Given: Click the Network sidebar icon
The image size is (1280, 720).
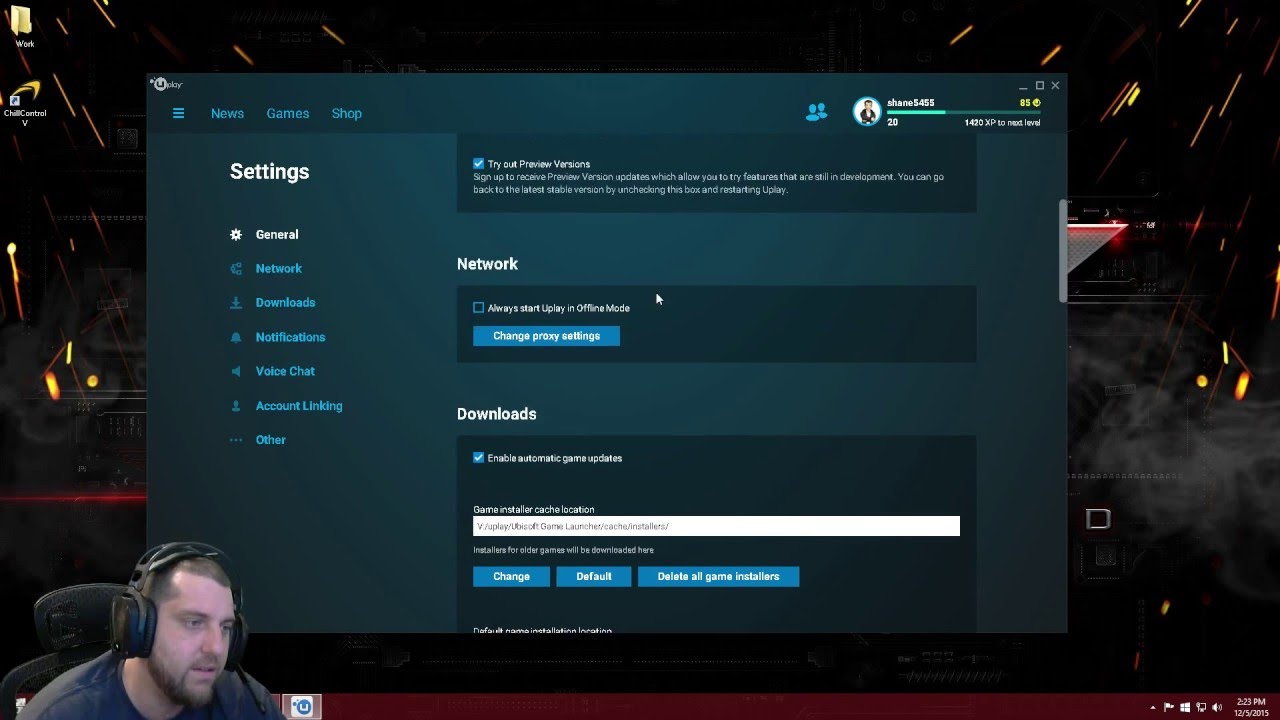Looking at the screenshot, I should tap(236, 269).
